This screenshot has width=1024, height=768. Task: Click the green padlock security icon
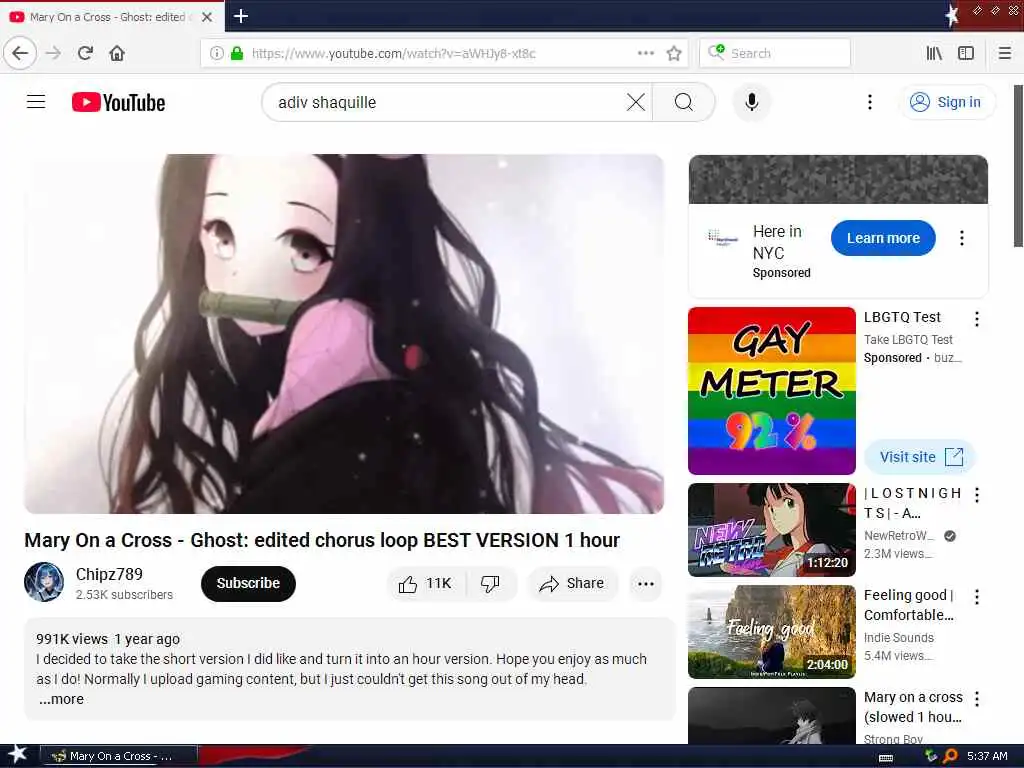(x=236, y=53)
